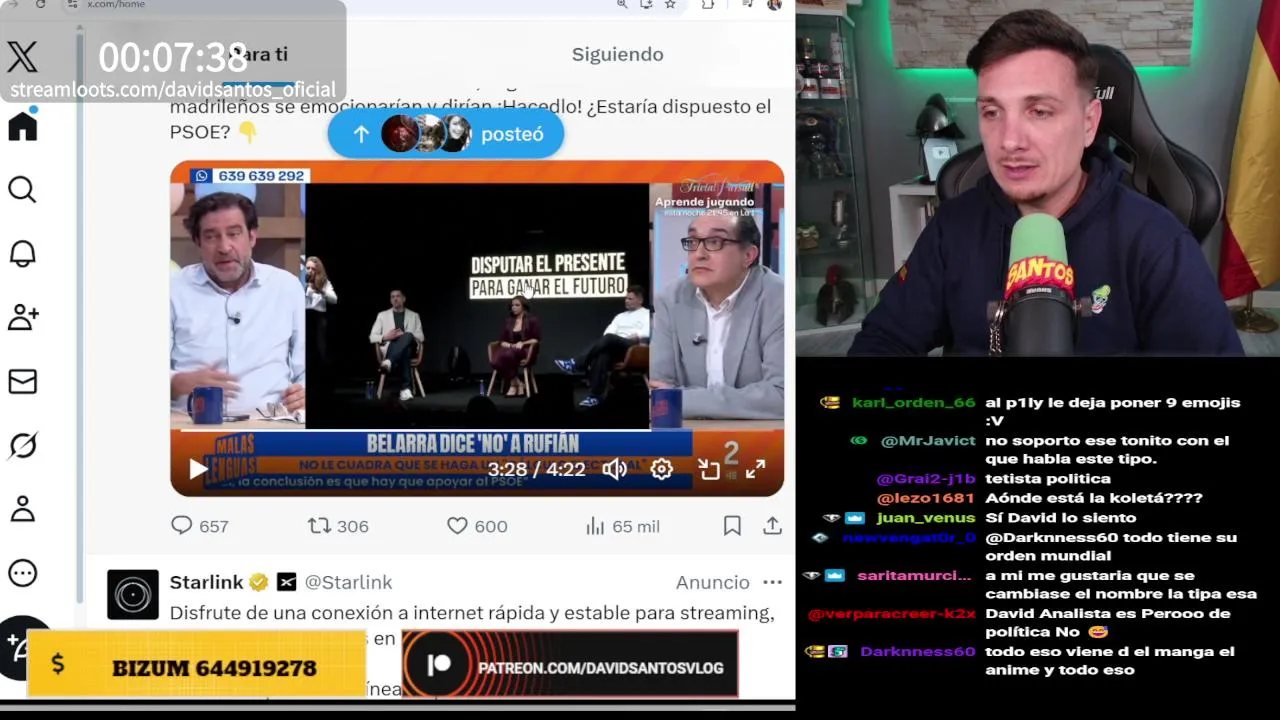
Task: Expand video to fullscreen
Action: click(x=756, y=468)
